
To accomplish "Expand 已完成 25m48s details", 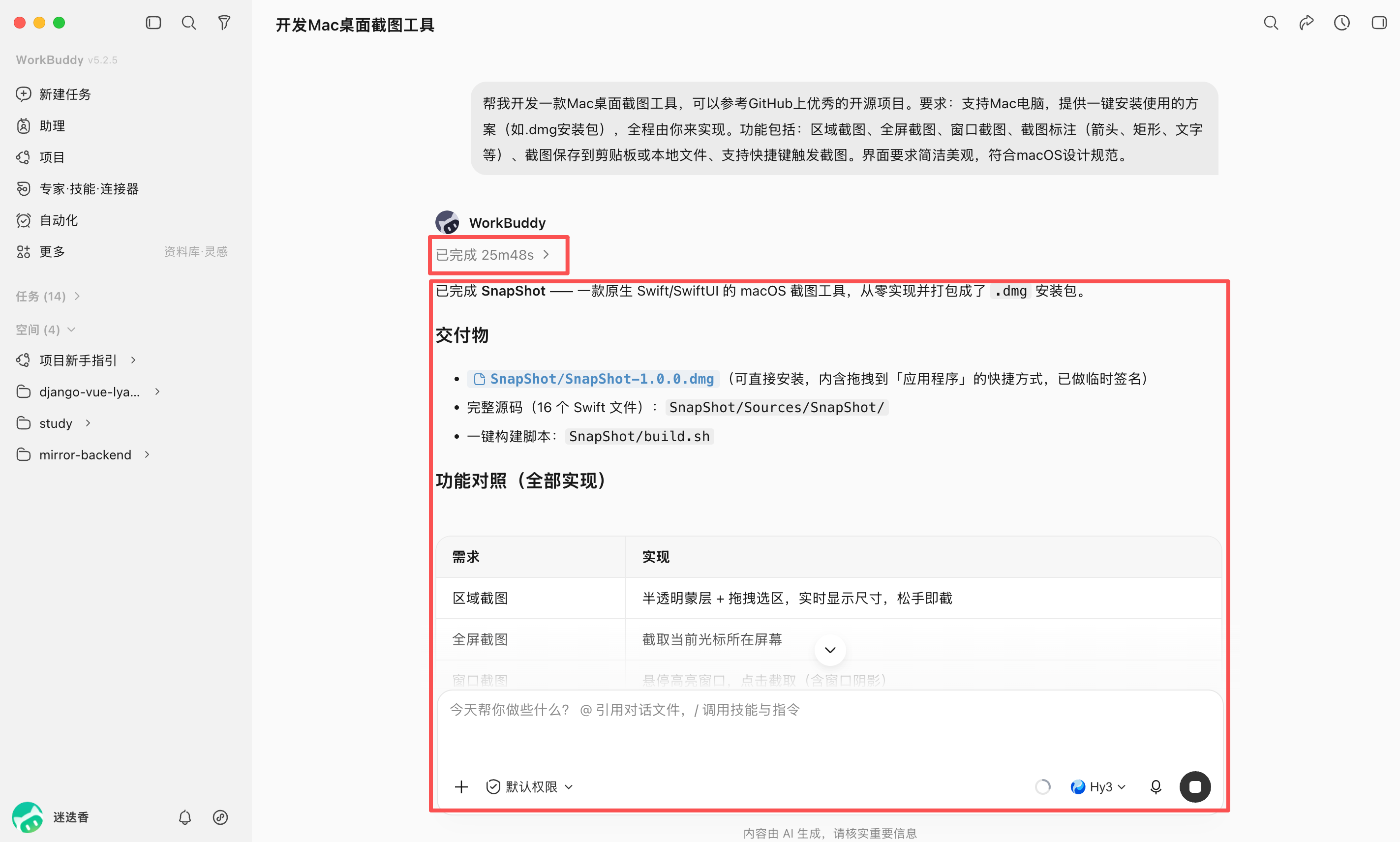I will tap(492, 255).
